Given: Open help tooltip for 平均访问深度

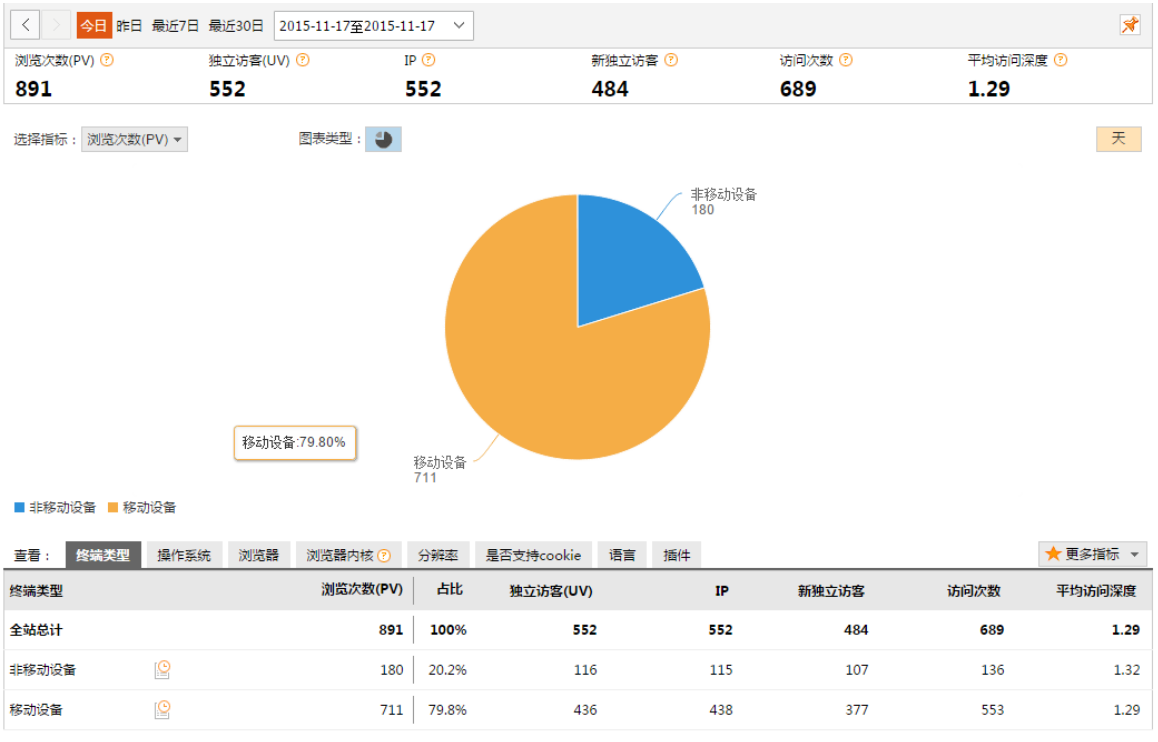Looking at the screenshot, I should [1062, 59].
